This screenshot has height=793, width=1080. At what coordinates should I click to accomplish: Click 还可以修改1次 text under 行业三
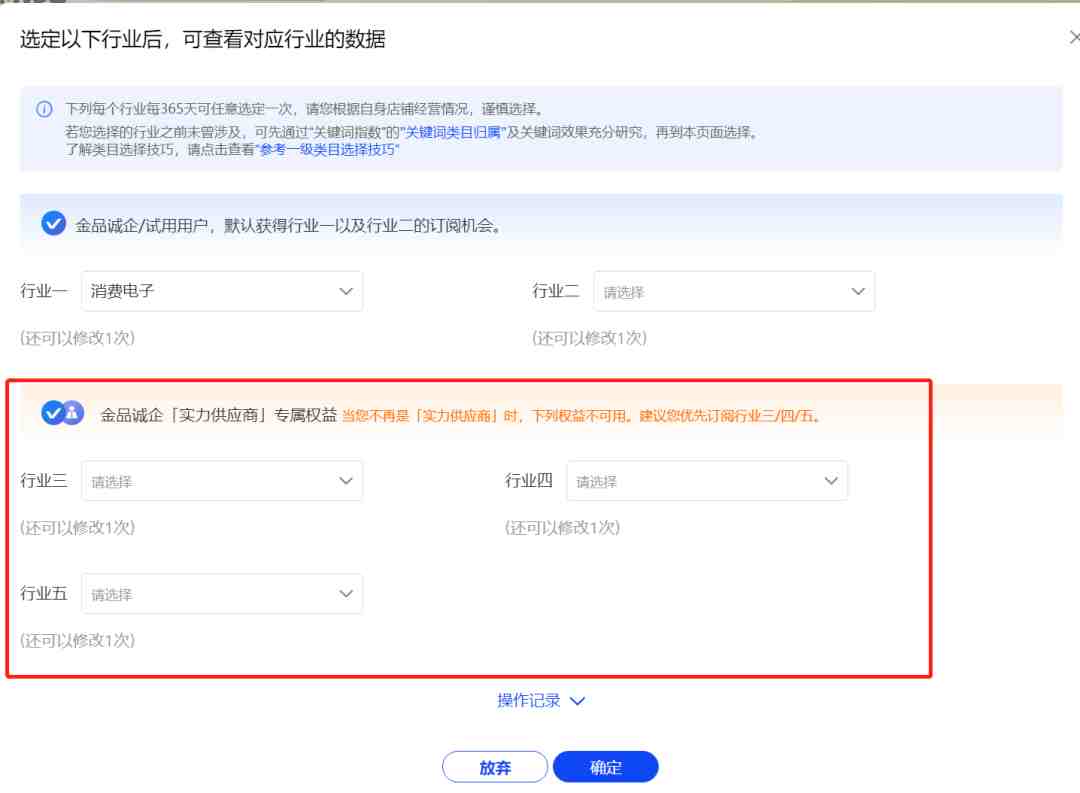point(77,528)
